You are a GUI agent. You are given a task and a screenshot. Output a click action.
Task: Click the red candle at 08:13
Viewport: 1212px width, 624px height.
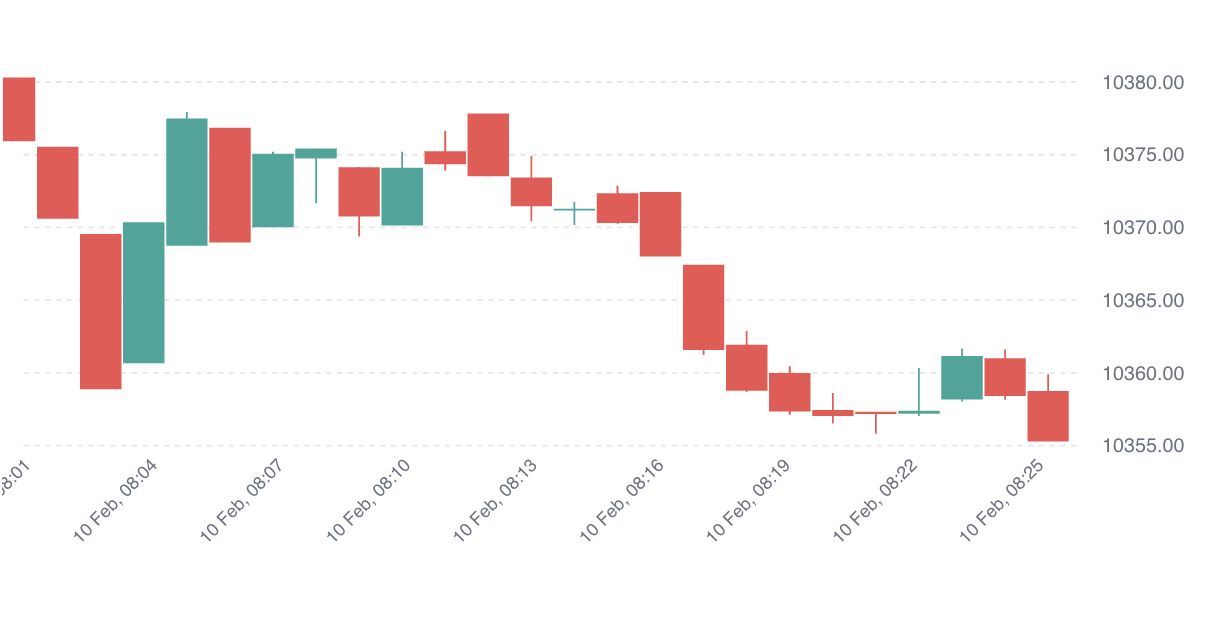531,191
